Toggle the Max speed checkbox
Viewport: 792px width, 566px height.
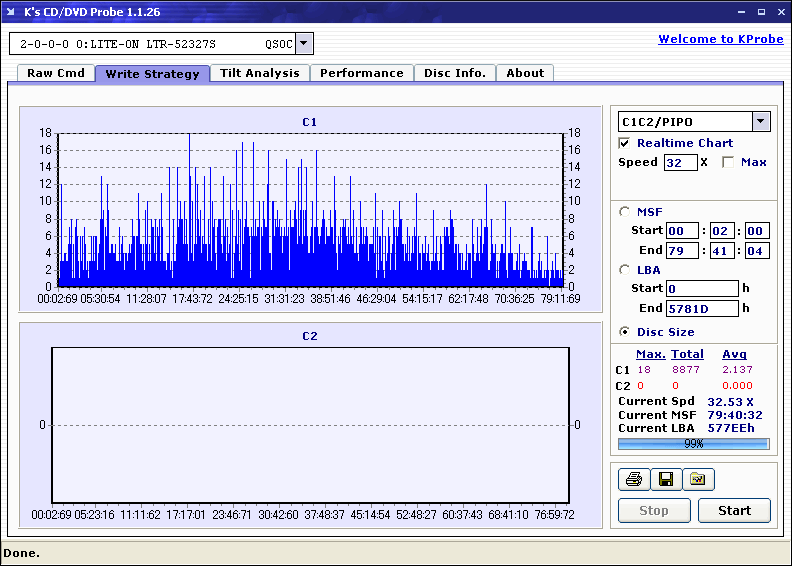coord(728,162)
